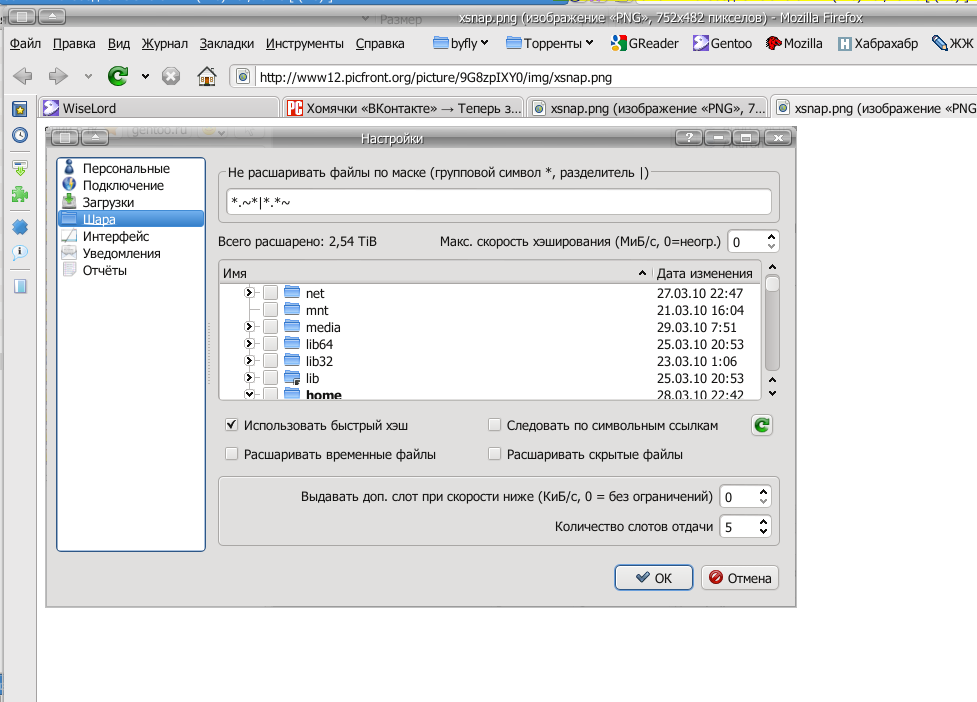Viewport: 977px width, 702px height.
Task: Select Шара settings section
Action: click(x=131, y=219)
